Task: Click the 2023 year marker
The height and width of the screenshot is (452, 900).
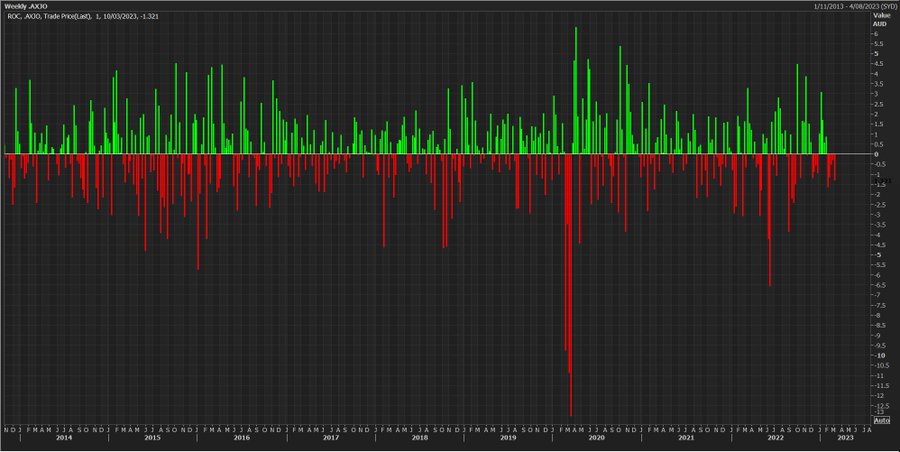Action: pos(844,438)
